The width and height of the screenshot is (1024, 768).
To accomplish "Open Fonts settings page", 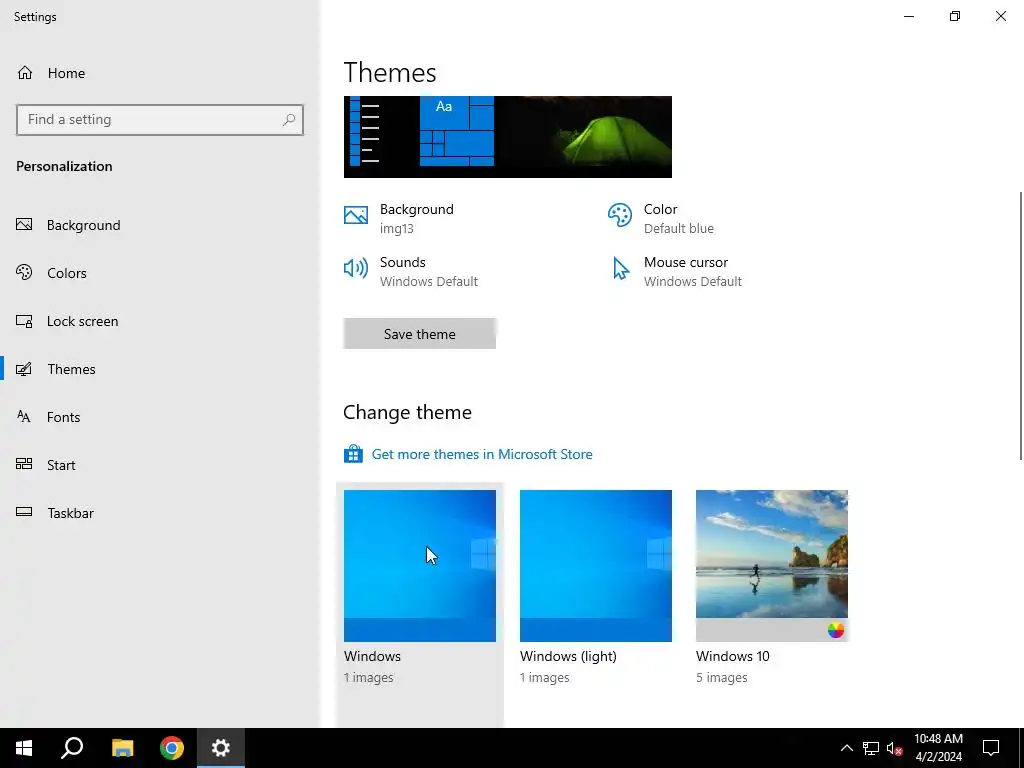I will pyautogui.click(x=160, y=417).
